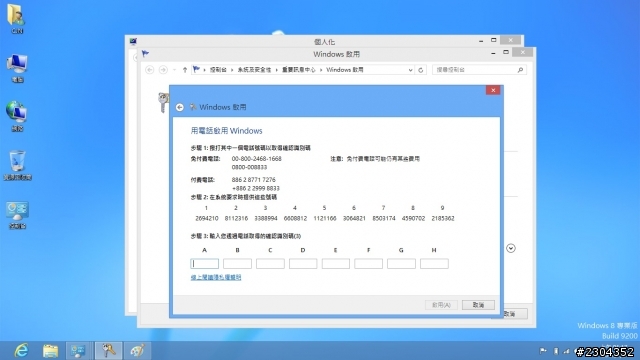The height and width of the screenshot is (360, 640).
Task: Click confirmation ID field F
Action: pyautogui.click(x=369, y=264)
